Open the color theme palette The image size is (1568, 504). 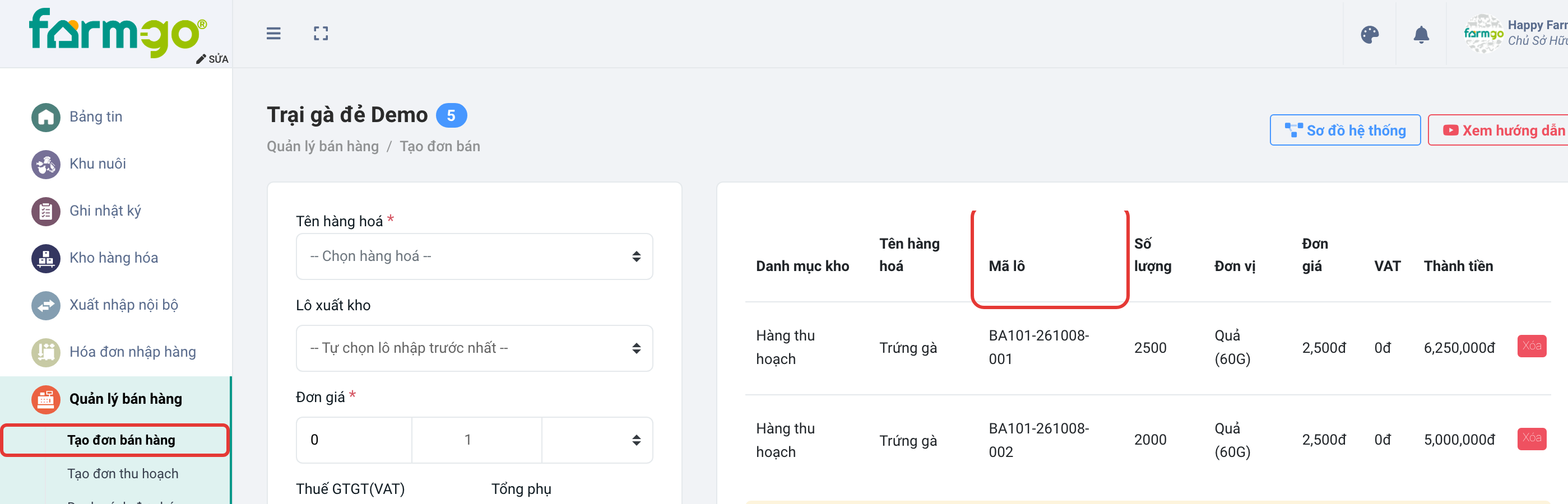1370,35
